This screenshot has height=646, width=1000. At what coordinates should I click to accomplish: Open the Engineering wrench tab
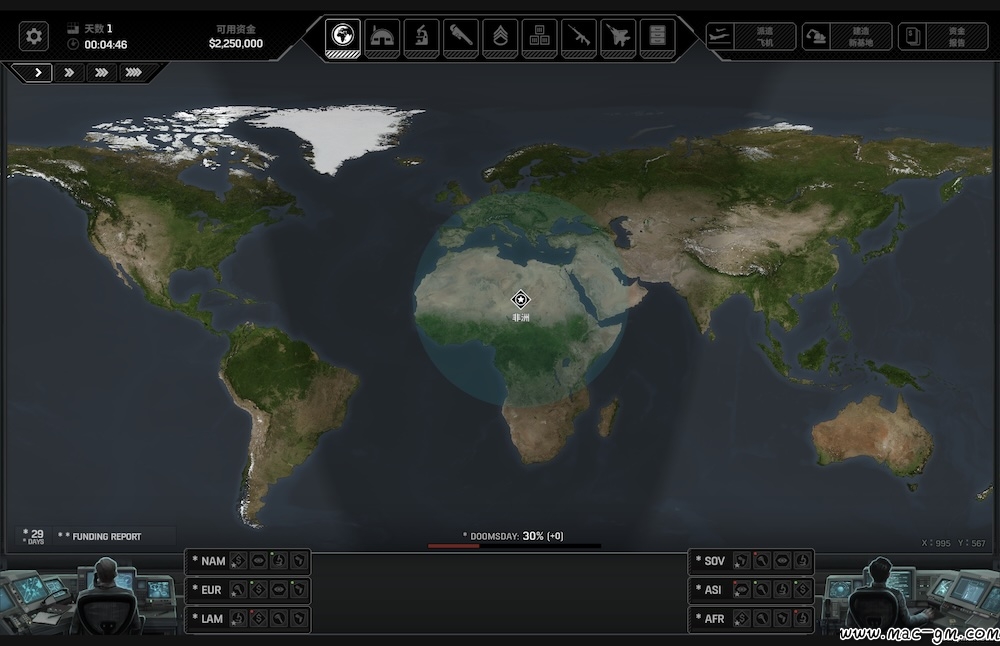point(460,36)
